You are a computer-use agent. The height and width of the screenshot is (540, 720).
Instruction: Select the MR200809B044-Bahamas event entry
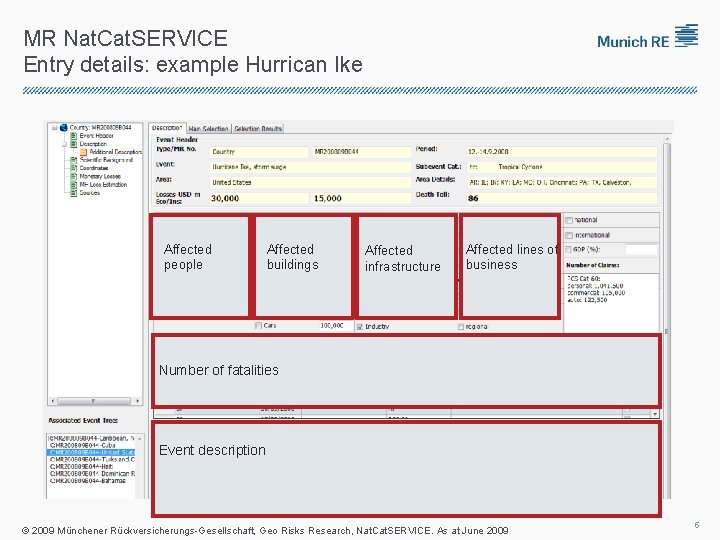click(x=91, y=481)
